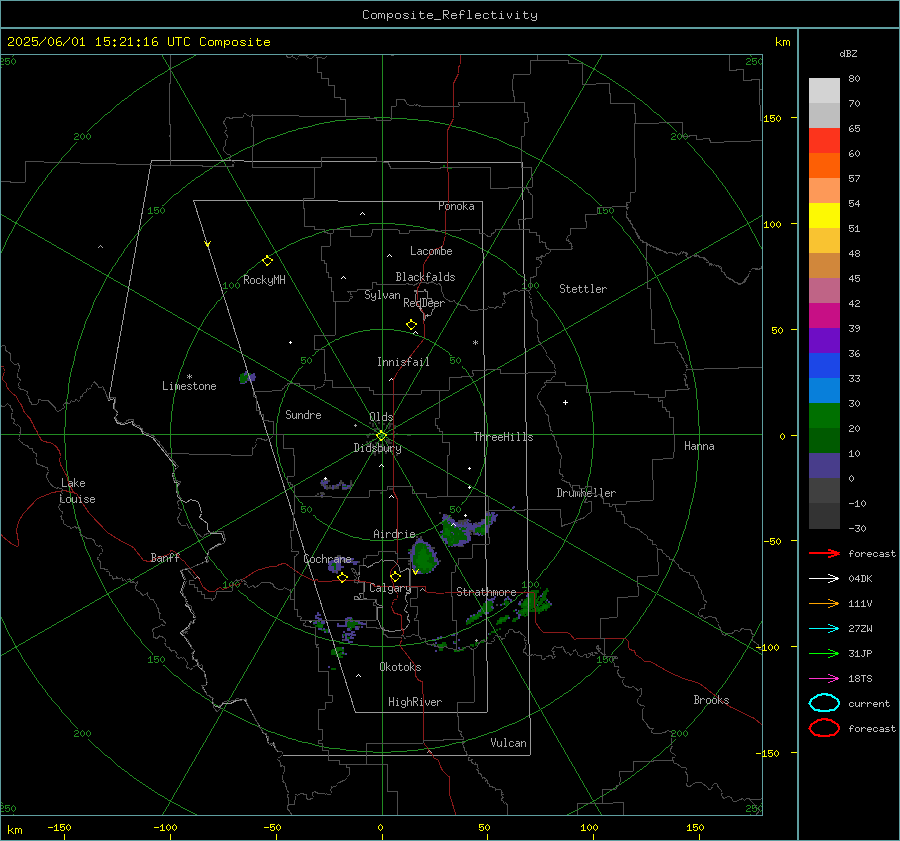This screenshot has width=900, height=841.
Task: Click the Stettler town label
Action: click(583, 289)
